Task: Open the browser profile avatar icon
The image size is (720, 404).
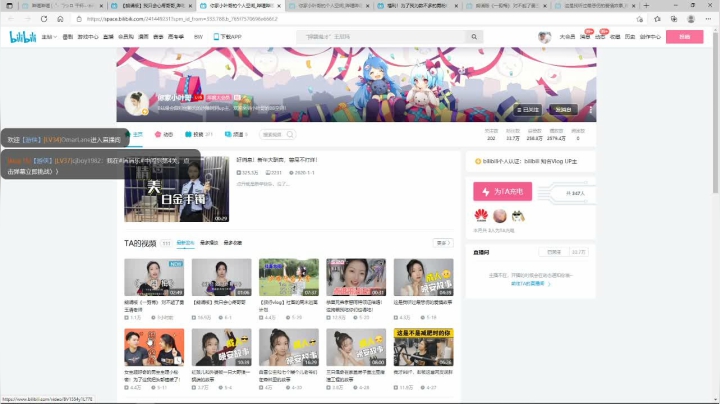Action: [x=691, y=19]
